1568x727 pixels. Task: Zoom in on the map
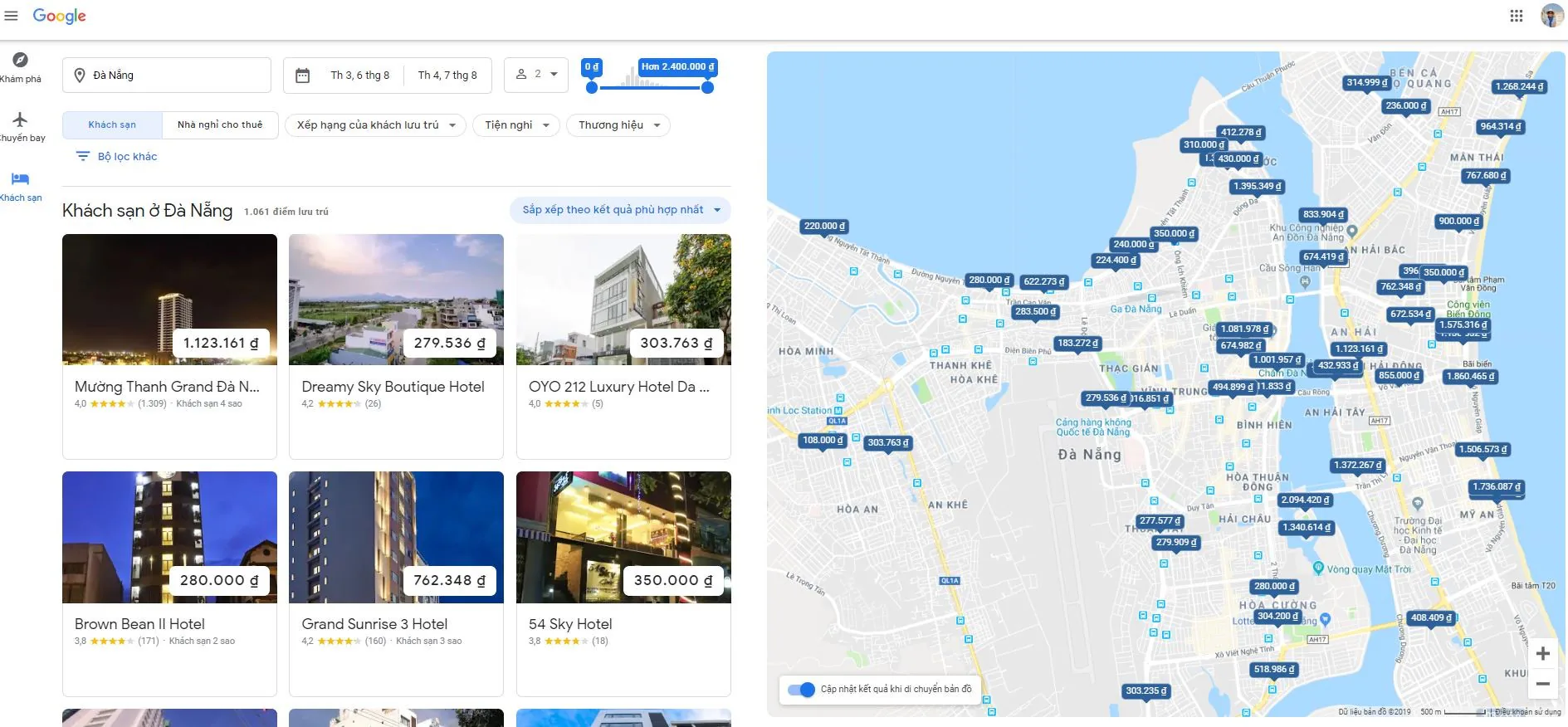click(1542, 654)
